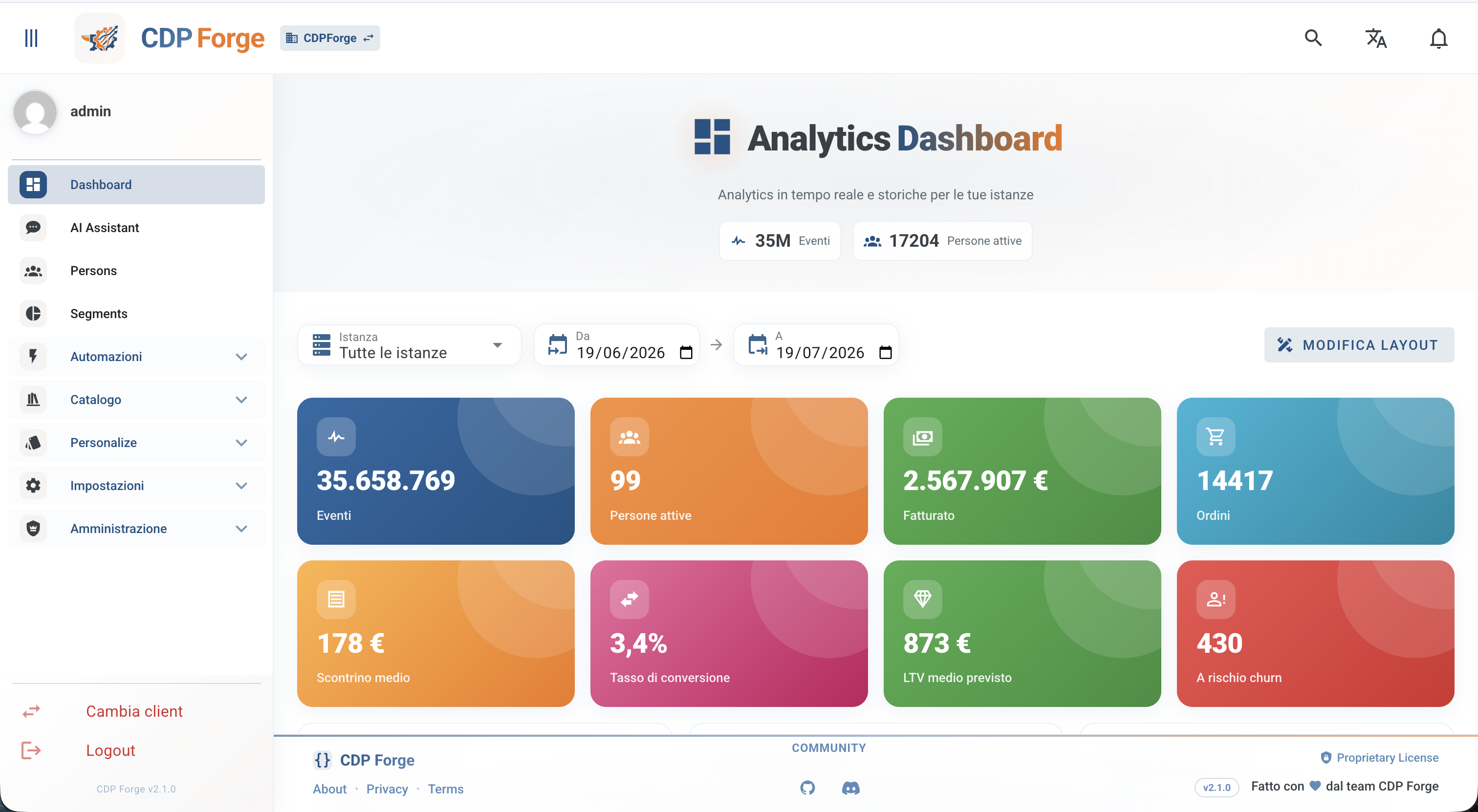Click Cambia client in the sidebar
The width and height of the screenshot is (1478, 812).
[134, 711]
